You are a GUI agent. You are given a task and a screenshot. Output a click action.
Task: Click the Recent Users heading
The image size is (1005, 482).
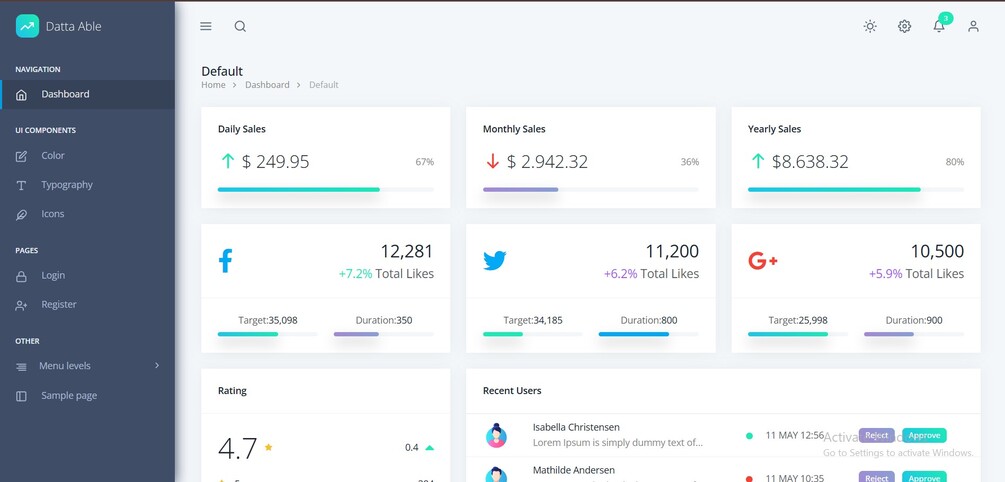pos(512,390)
